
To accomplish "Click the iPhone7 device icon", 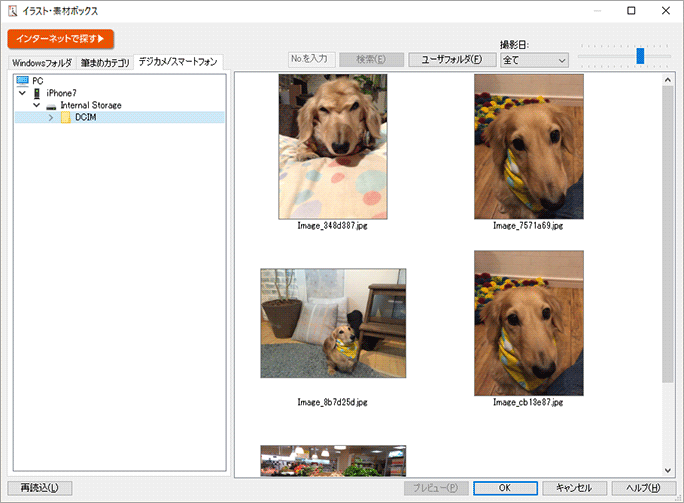I will coord(37,93).
